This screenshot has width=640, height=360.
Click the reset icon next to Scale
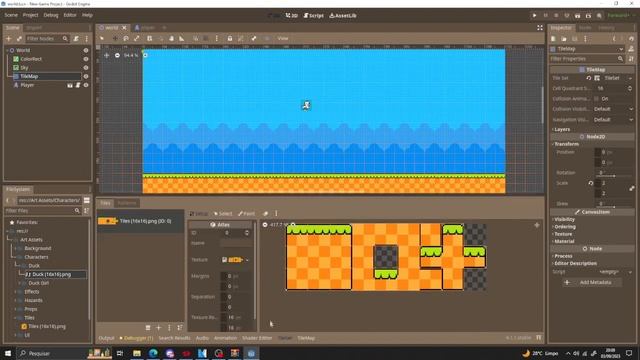point(591,183)
